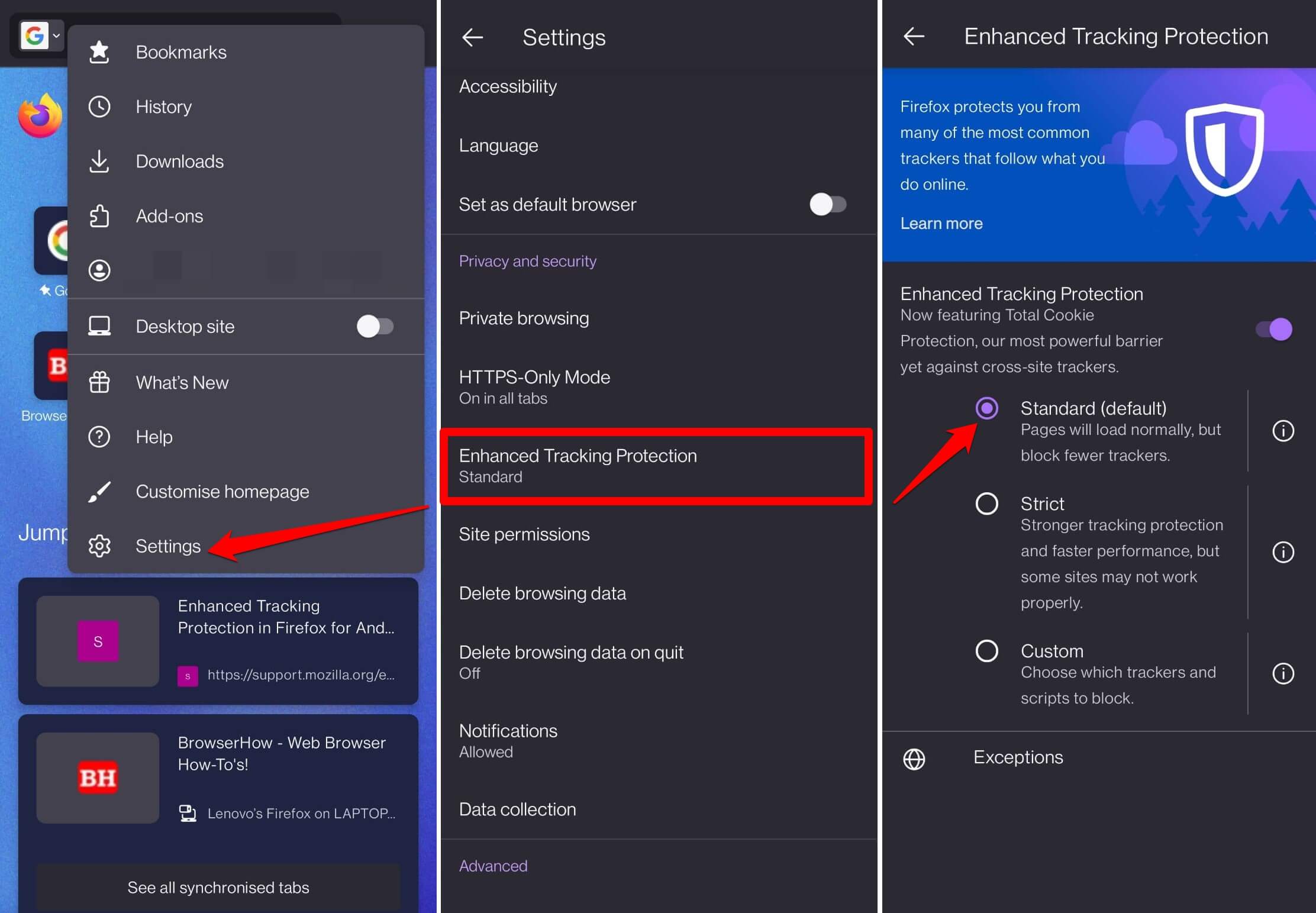
Task: Open Add-ons puzzle piece icon
Action: [x=99, y=216]
